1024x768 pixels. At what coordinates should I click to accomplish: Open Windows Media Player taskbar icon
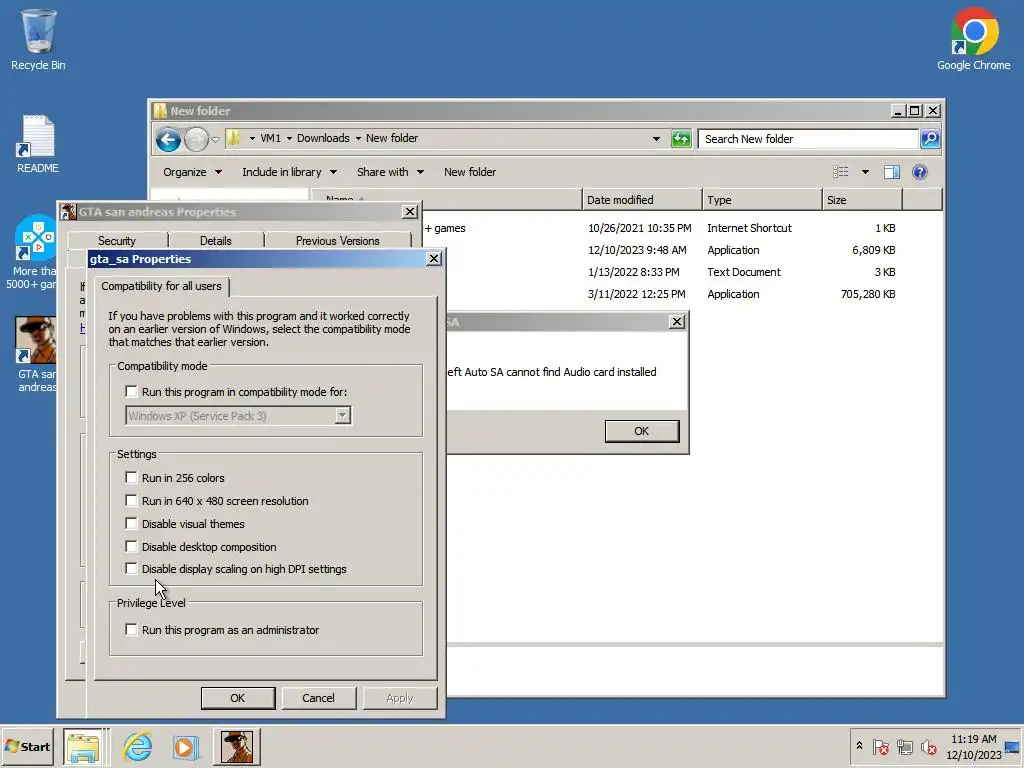186,746
